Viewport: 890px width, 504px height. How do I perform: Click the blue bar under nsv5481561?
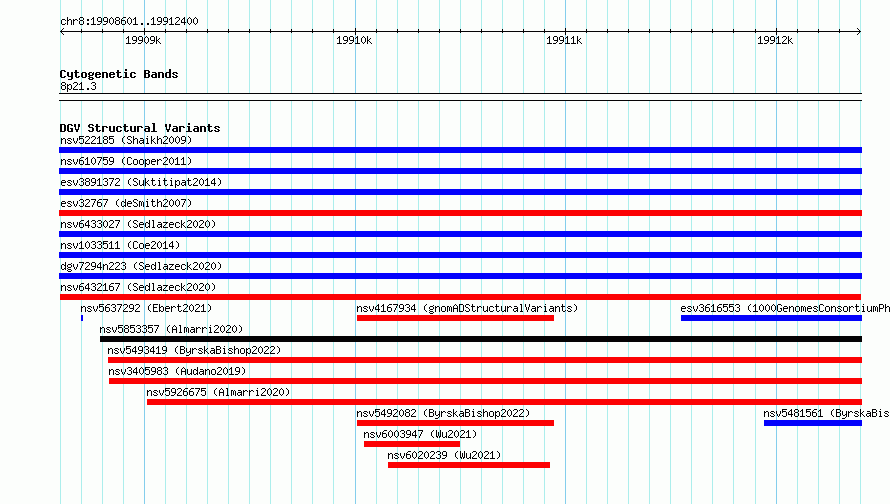pos(813,423)
